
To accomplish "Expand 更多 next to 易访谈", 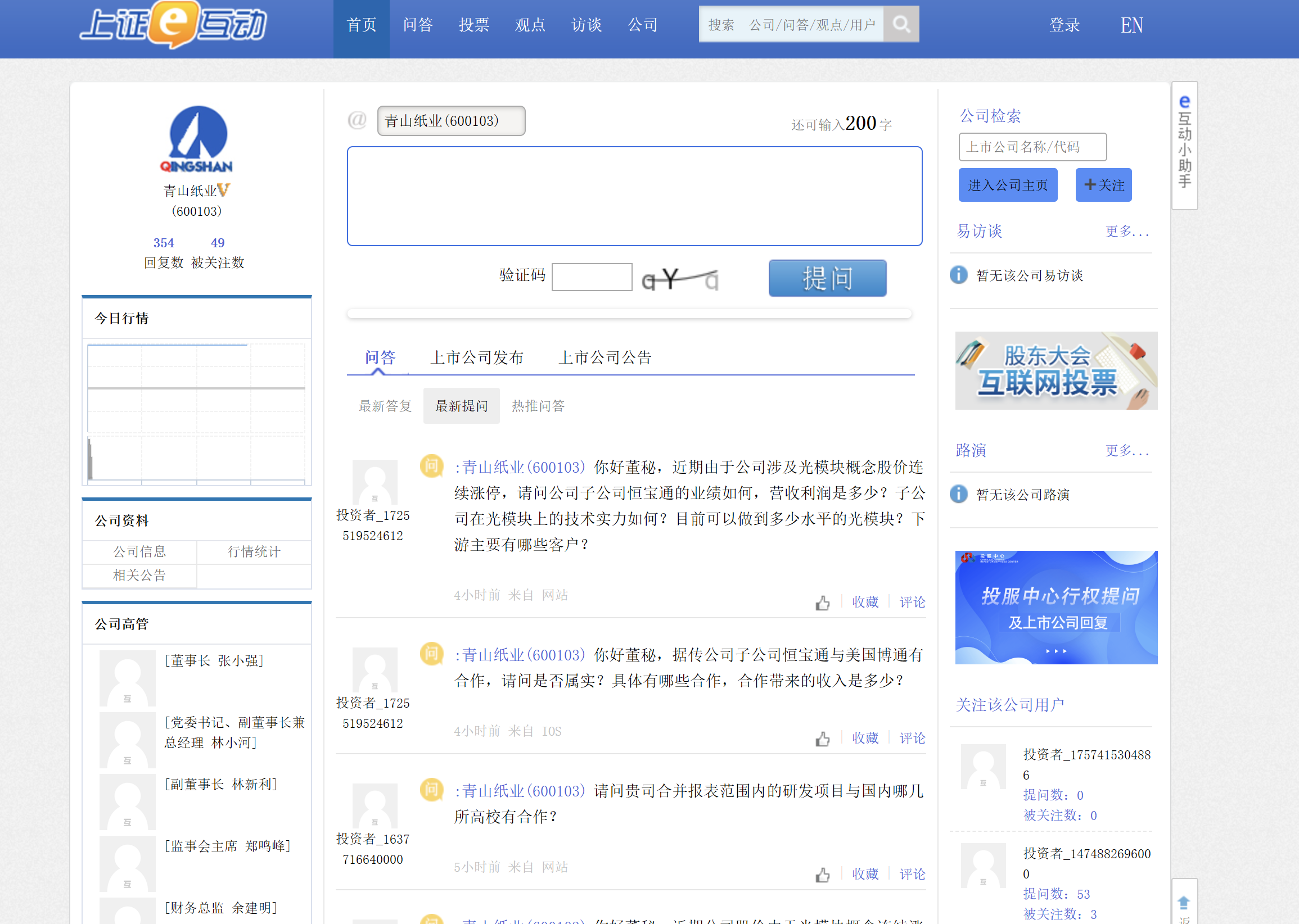I will tap(1126, 231).
